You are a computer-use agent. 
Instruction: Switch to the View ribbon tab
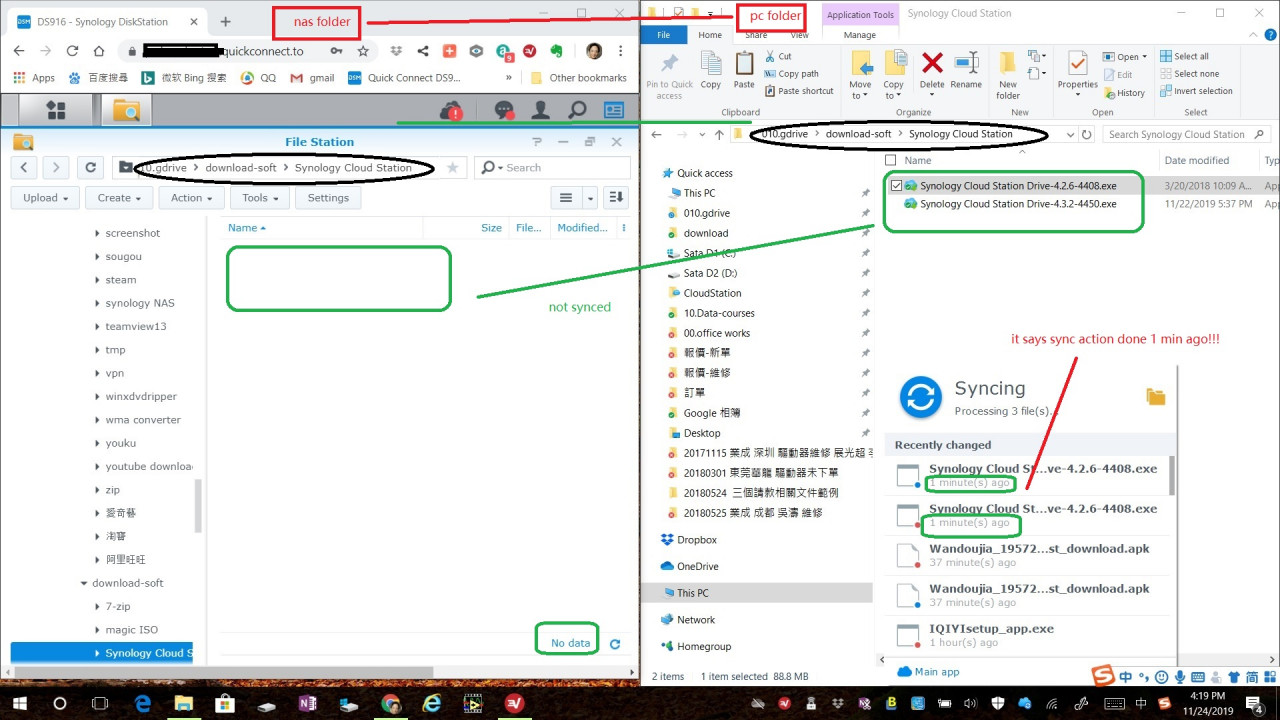798,35
